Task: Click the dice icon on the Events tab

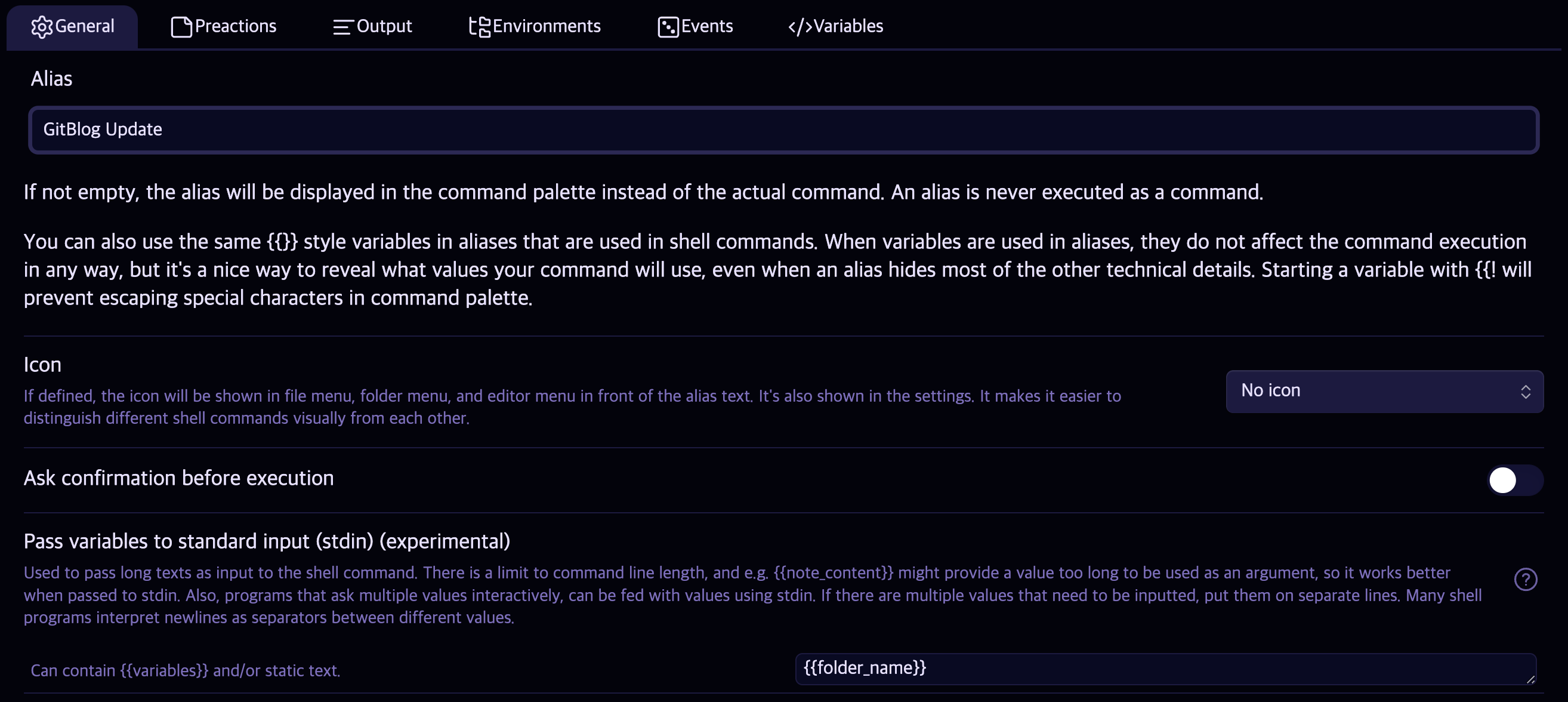Action: 668,26
